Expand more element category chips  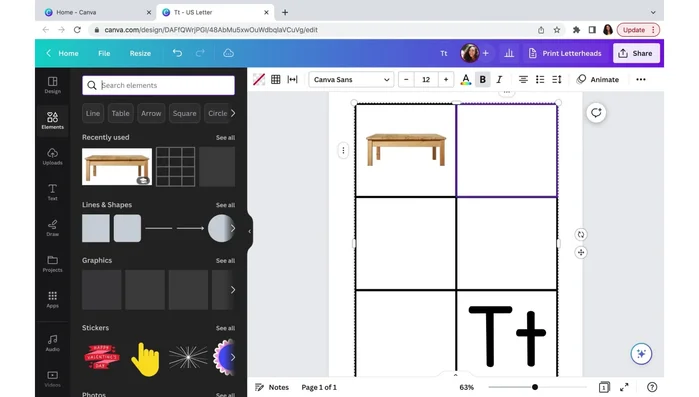233,113
